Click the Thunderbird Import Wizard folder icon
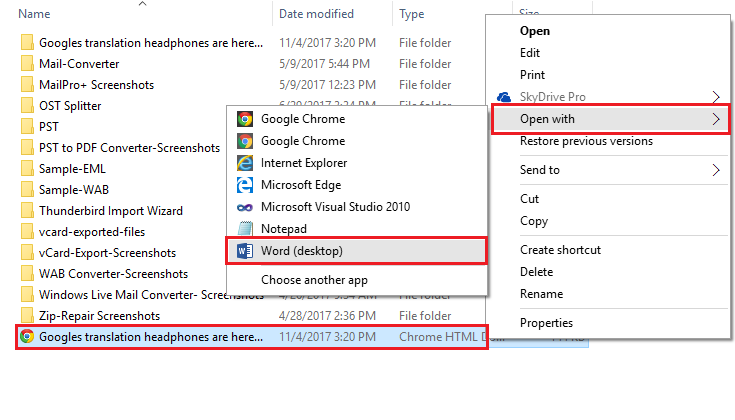 pyautogui.click(x=27, y=211)
